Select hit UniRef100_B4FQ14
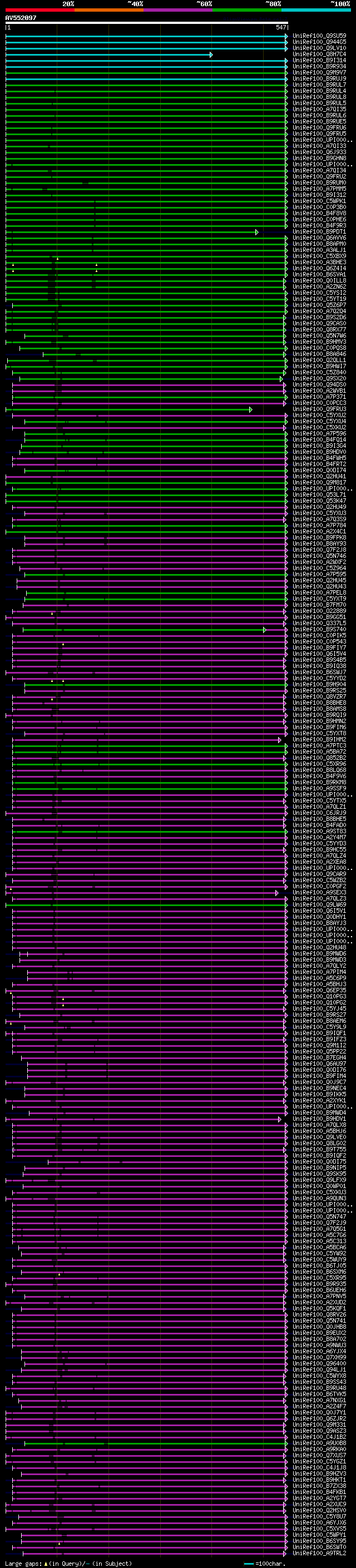The width and height of the screenshot is (356, 1568). click(x=319, y=439)
